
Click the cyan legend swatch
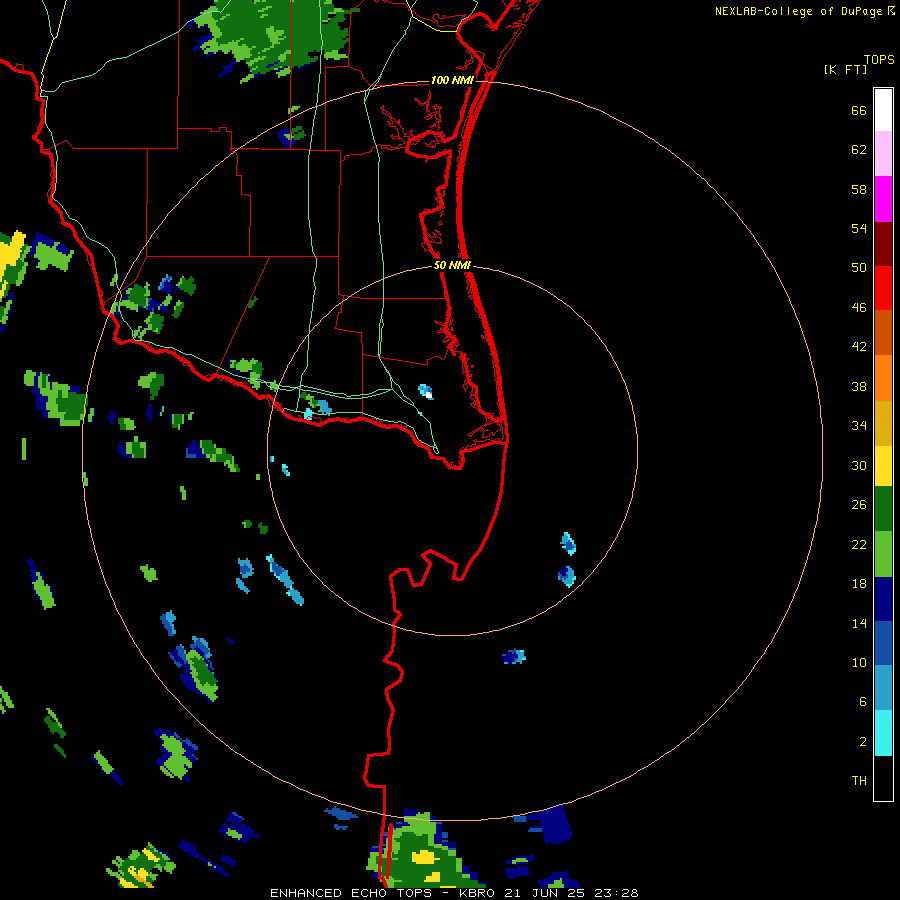(883, 733)
